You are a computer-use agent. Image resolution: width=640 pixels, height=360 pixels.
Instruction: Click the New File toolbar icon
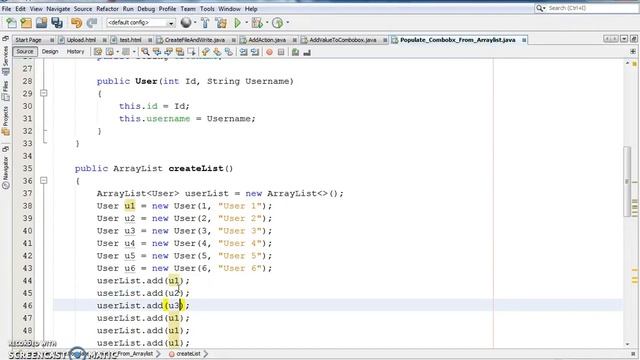click(x=11, y=23)
